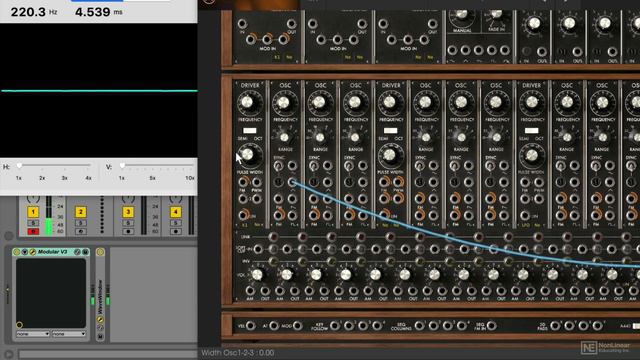Image resolution: width=640 pixels, height=360 pixels.
Task: Click first filter module OUT jack
Action: click(291, 24)
